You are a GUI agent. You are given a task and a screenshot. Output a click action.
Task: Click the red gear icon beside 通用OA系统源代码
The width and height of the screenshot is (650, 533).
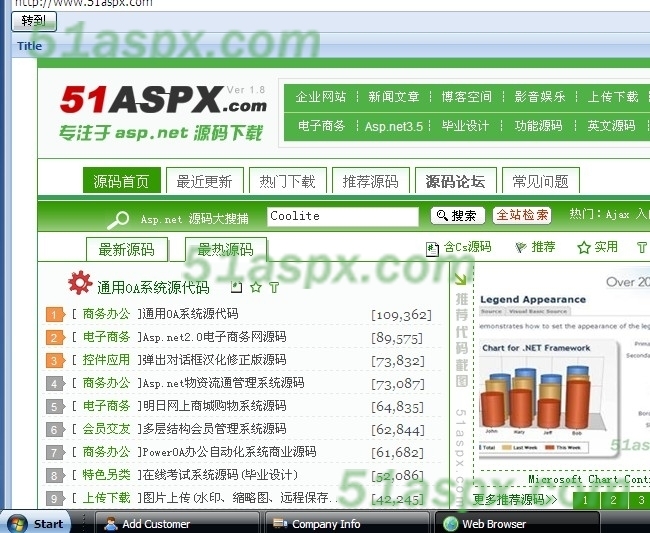point(80,283)
